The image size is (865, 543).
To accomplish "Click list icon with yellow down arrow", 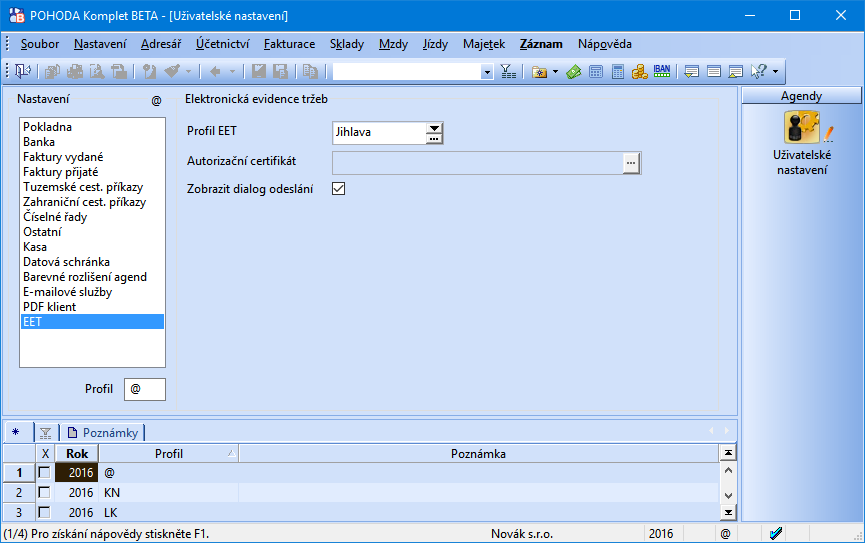I will pos(691,72).
